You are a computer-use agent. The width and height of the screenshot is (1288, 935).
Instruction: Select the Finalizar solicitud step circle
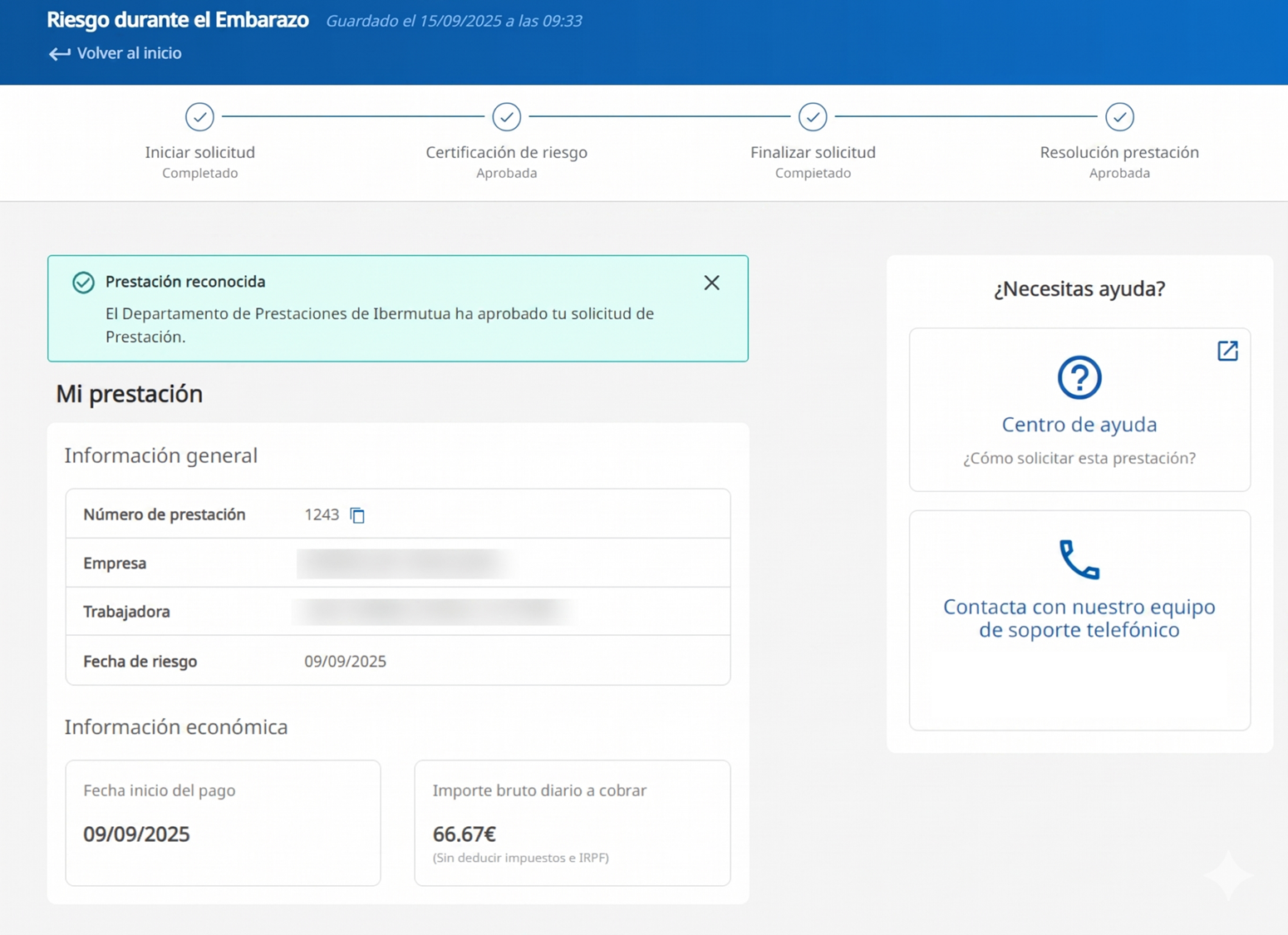(812, 117)
